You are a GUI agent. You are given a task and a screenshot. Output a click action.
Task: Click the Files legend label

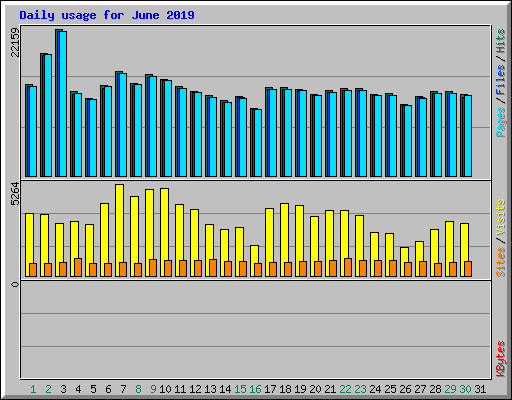tap(500, 80)
